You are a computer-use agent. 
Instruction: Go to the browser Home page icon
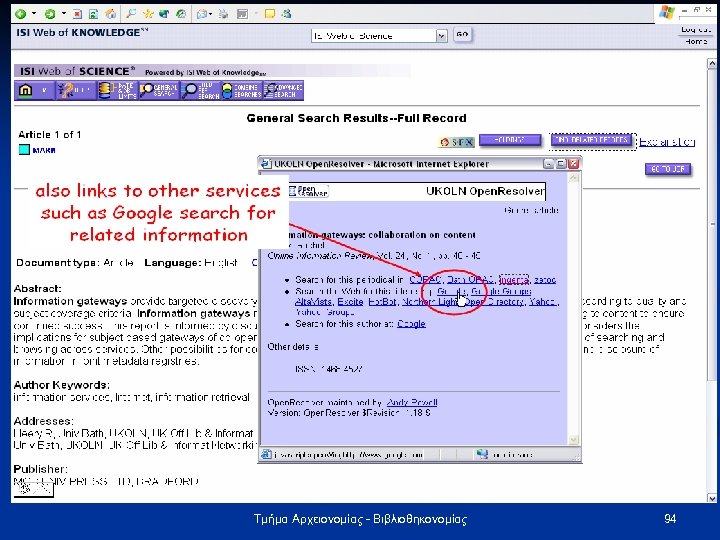point(111,14)
